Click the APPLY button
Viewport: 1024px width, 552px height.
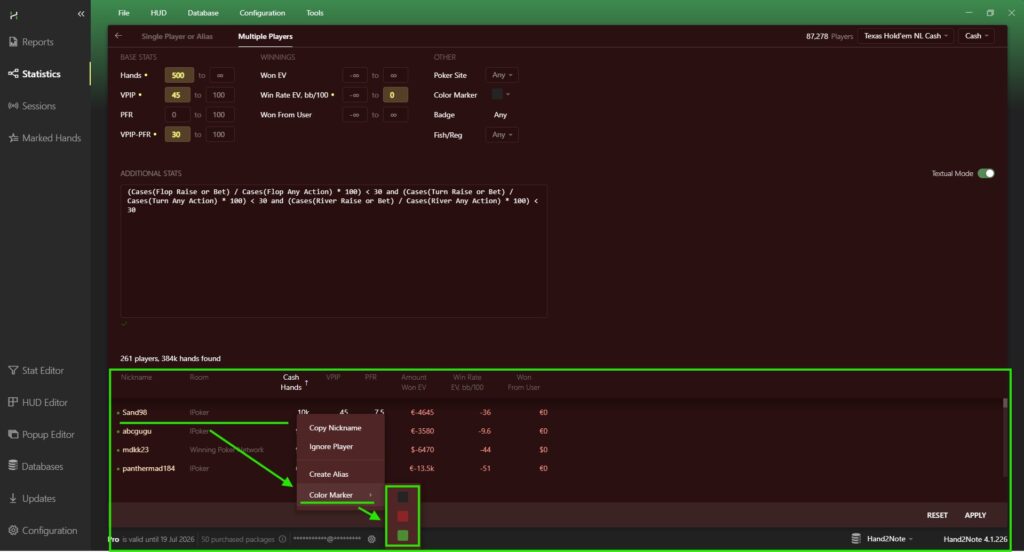pyautogui.click(x=975, y=515)
